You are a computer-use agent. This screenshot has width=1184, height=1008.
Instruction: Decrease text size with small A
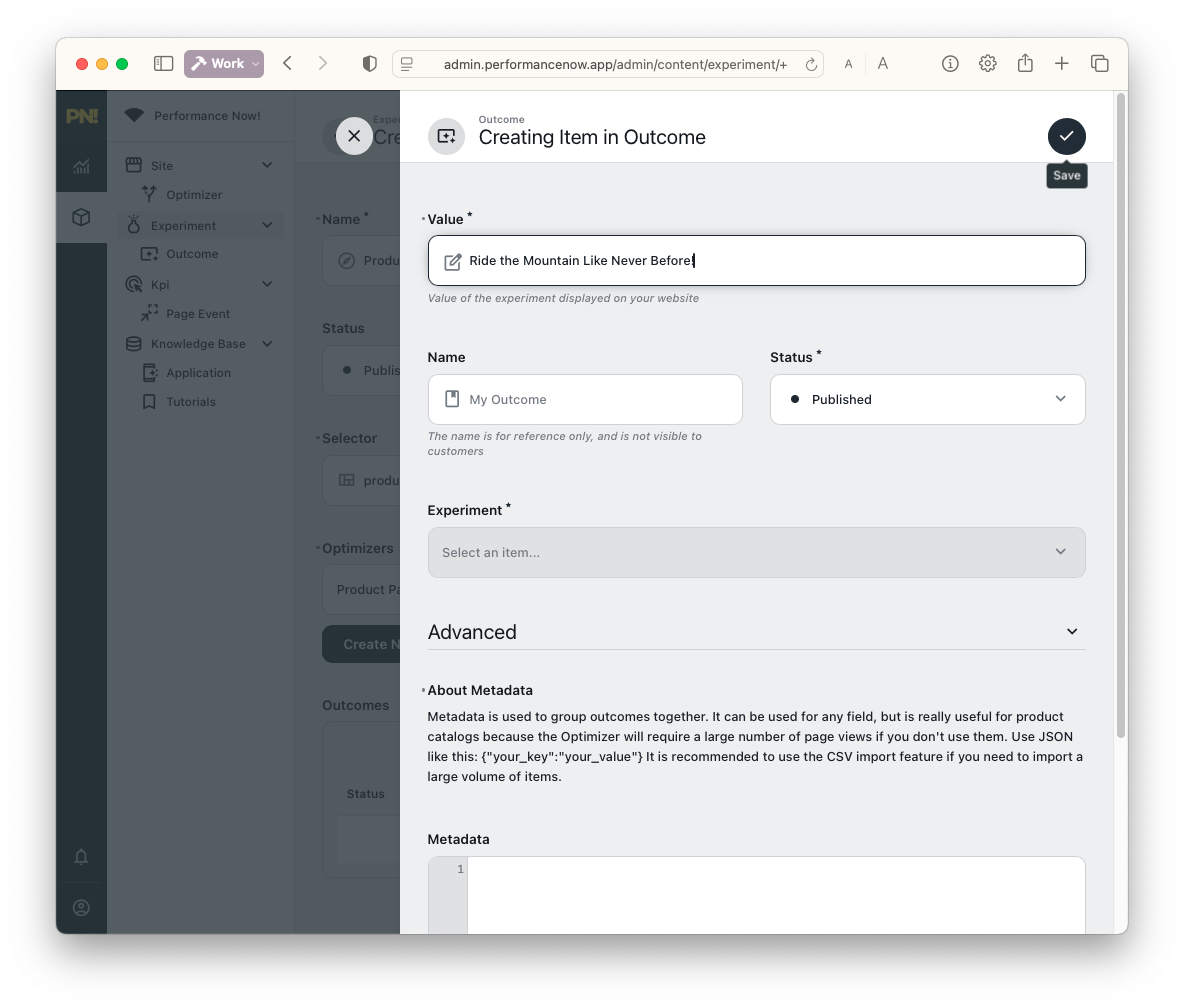[849, 65]
